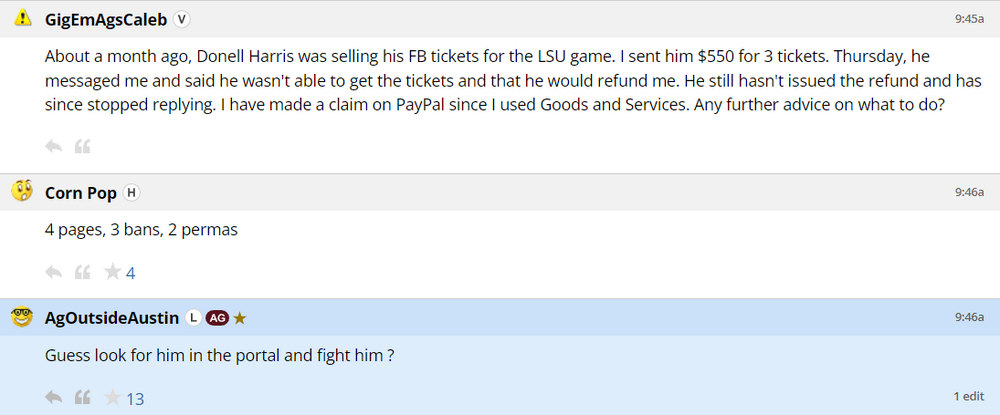
Task: View the "1 edit" history link
Action: pos(969,396)
